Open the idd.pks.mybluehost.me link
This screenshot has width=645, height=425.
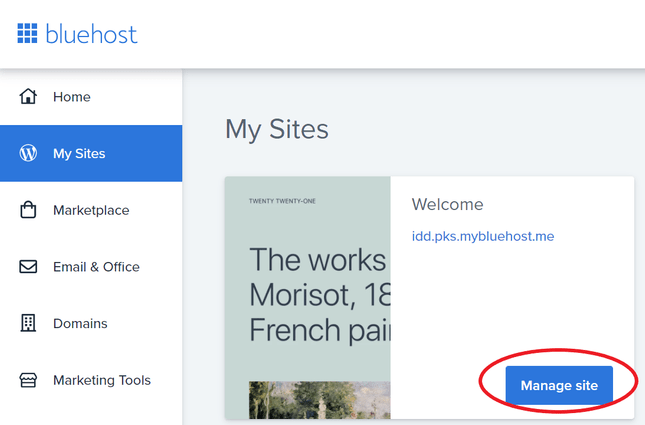click(482, 237)
